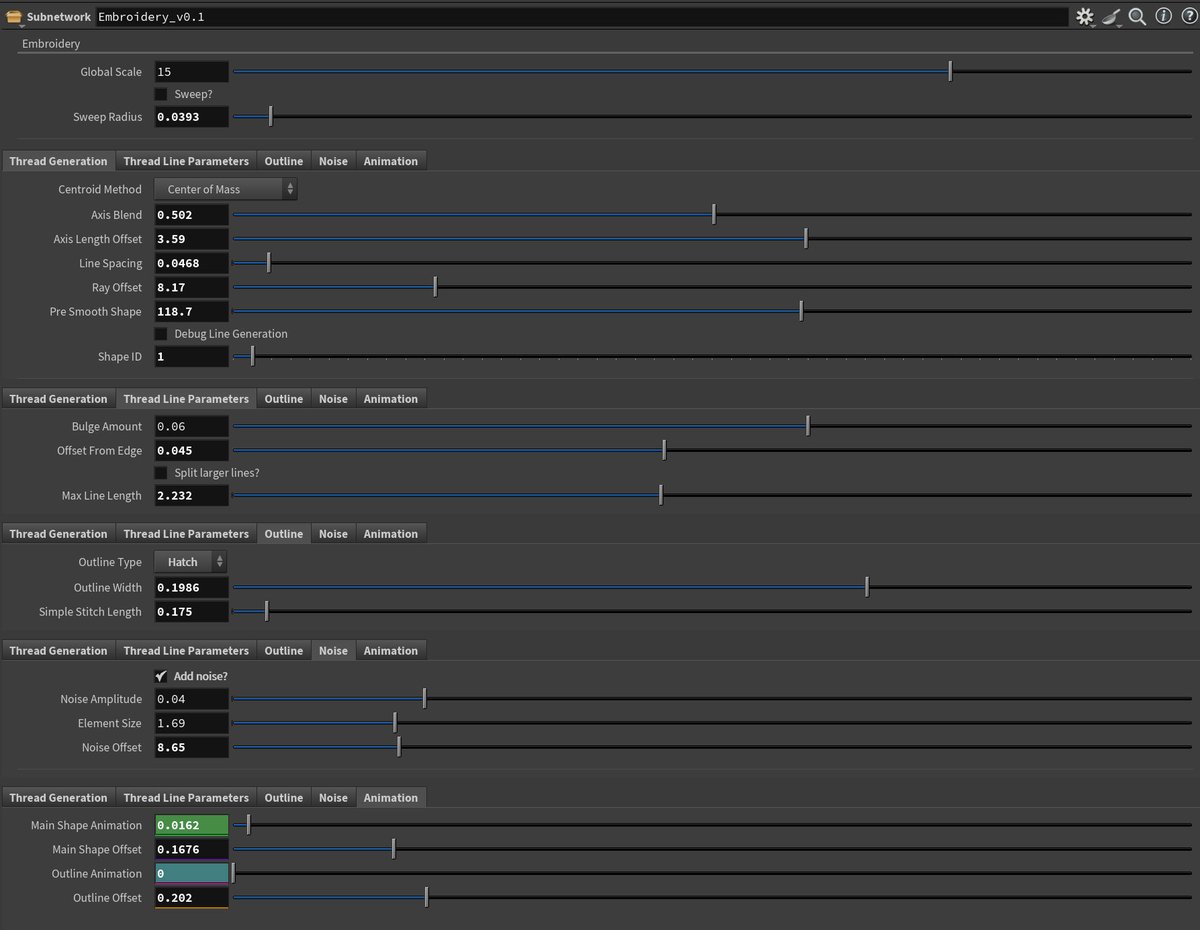This screenshot has height=930, width=1200.
Task: Enable the Sweep? checkbox
Action: tap(161, 94)
